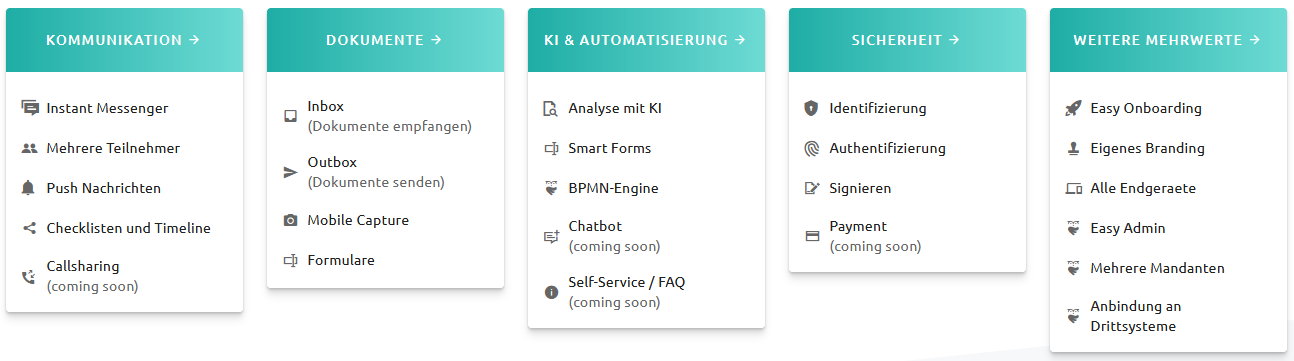This screenshot has width=1294, height=361.
Task: Click the Chatbot label
Action: coord(595,226)
